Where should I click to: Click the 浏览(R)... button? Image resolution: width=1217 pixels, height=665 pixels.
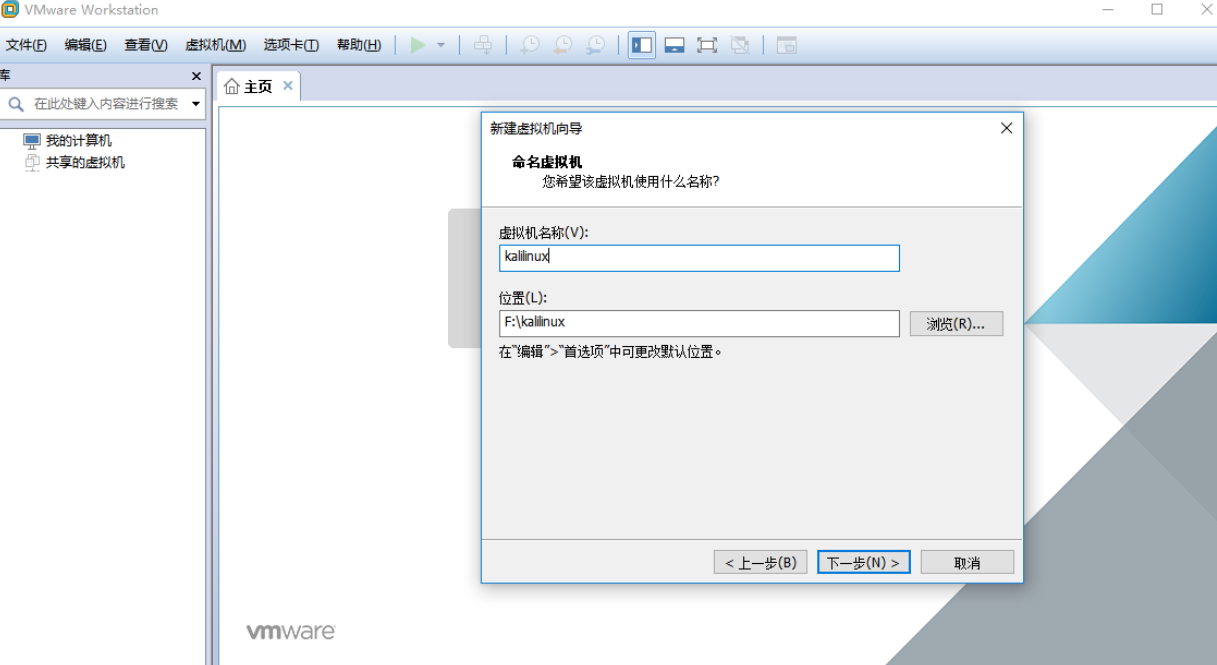956,323
